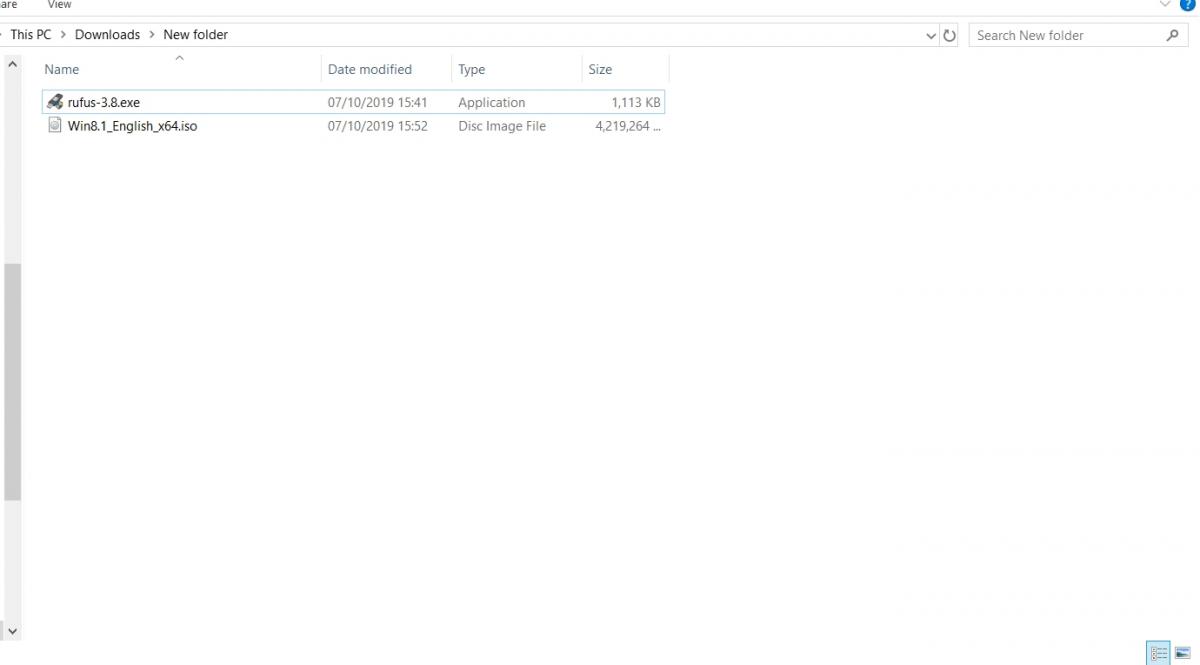Click the date 07/10/2019 15:41
1200x665 pixels.
pyautogui.click(x=378, y=102)
